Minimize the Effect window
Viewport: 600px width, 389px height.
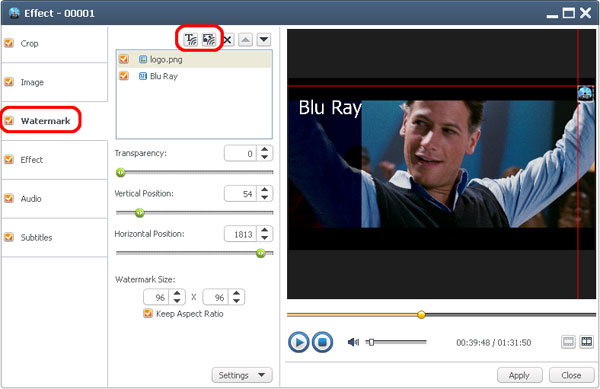click(552, 15)
